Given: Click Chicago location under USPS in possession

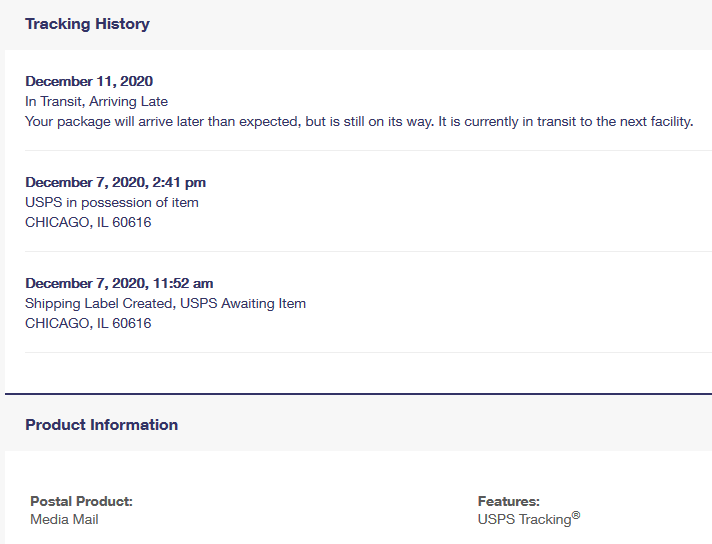Looking at the screenshot, I should coord(88,222).
